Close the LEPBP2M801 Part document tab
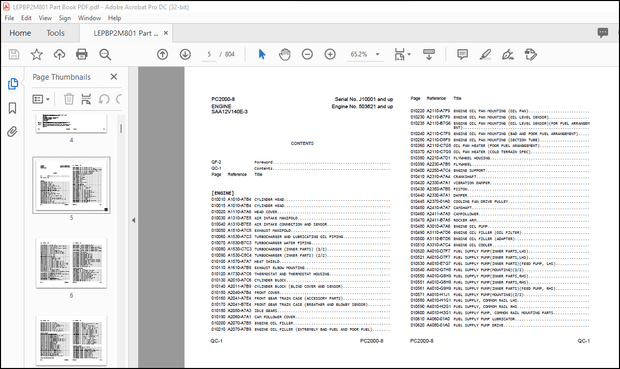Image resolution: width=620 pixels, height=369 pixels. [166, 33]
